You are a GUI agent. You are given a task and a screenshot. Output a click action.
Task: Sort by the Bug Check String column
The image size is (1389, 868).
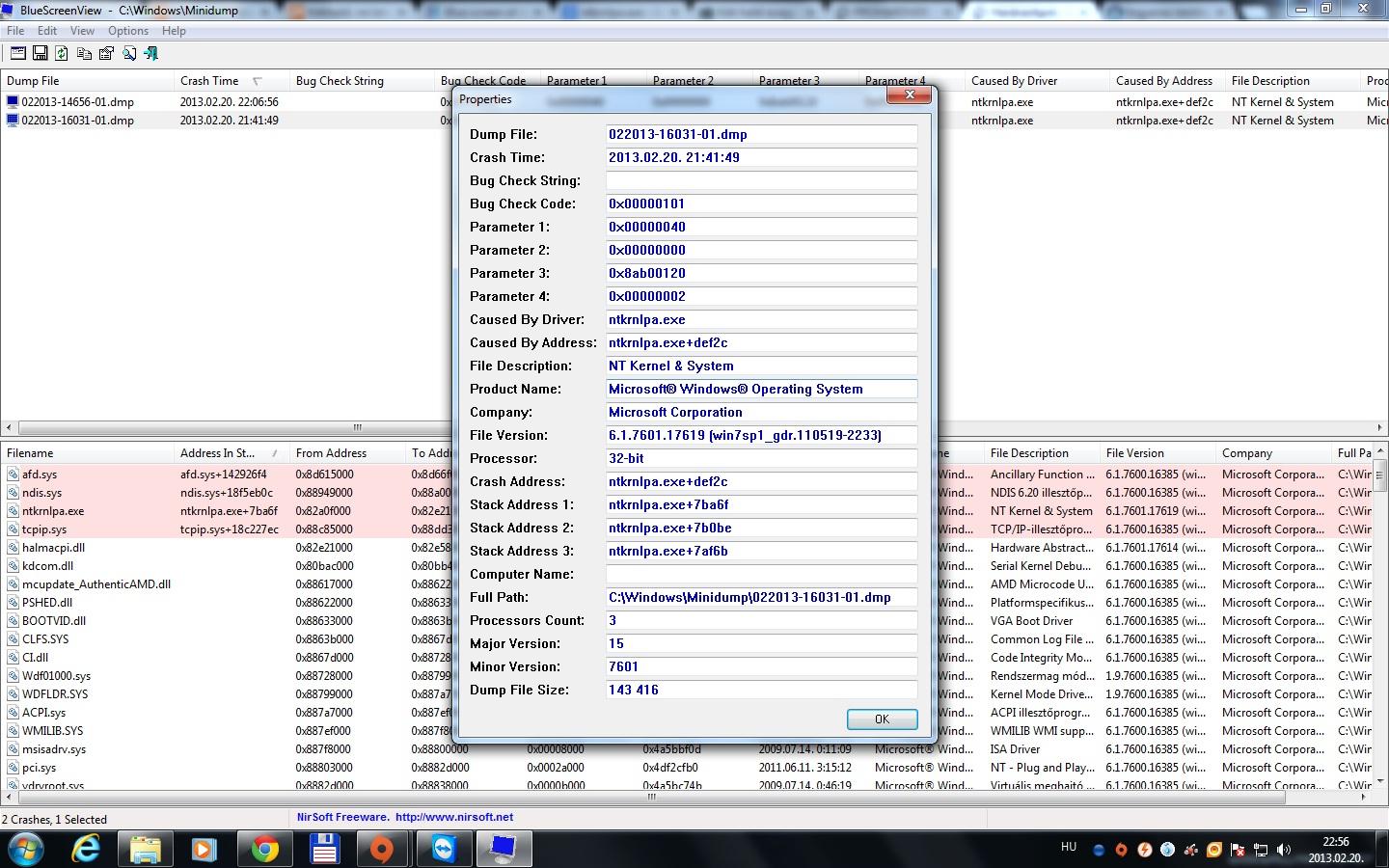click(362, 81)
